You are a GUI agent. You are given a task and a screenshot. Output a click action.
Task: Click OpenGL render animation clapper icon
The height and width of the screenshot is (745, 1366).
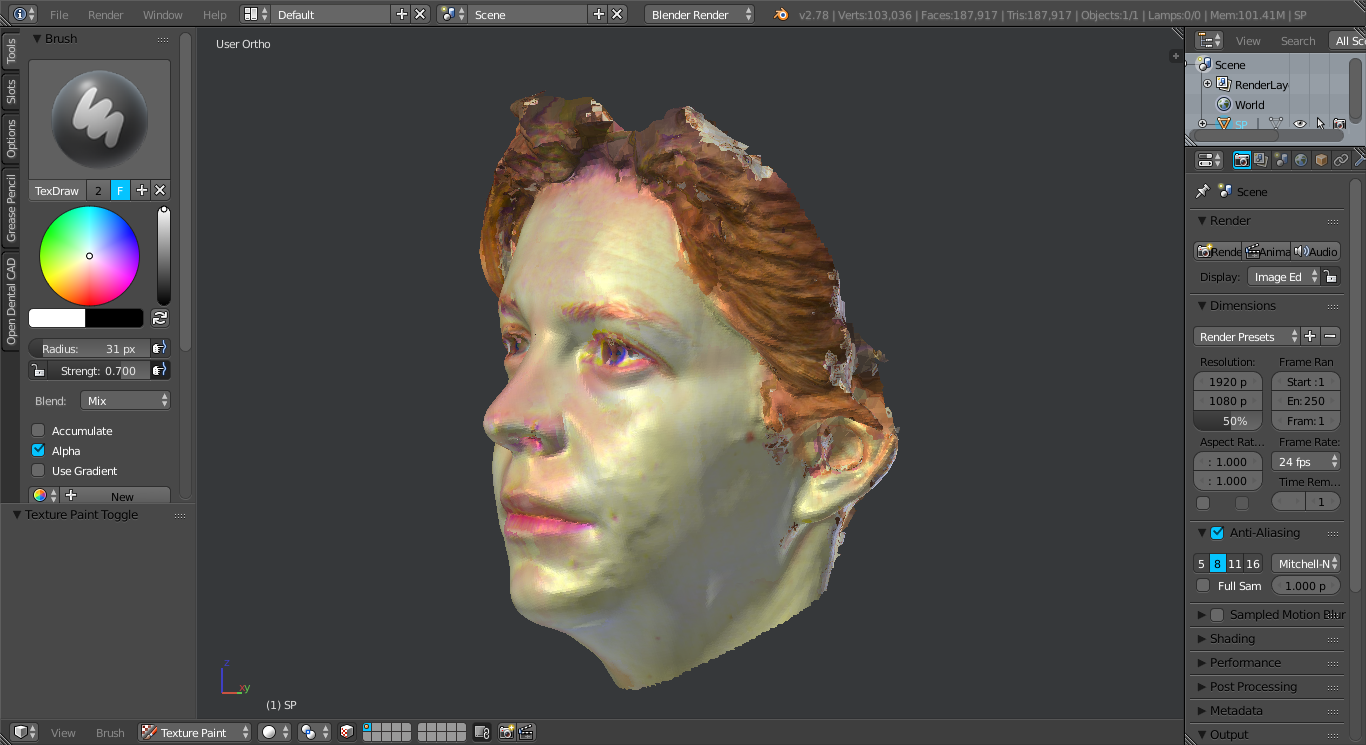click(x=526, y=732)
